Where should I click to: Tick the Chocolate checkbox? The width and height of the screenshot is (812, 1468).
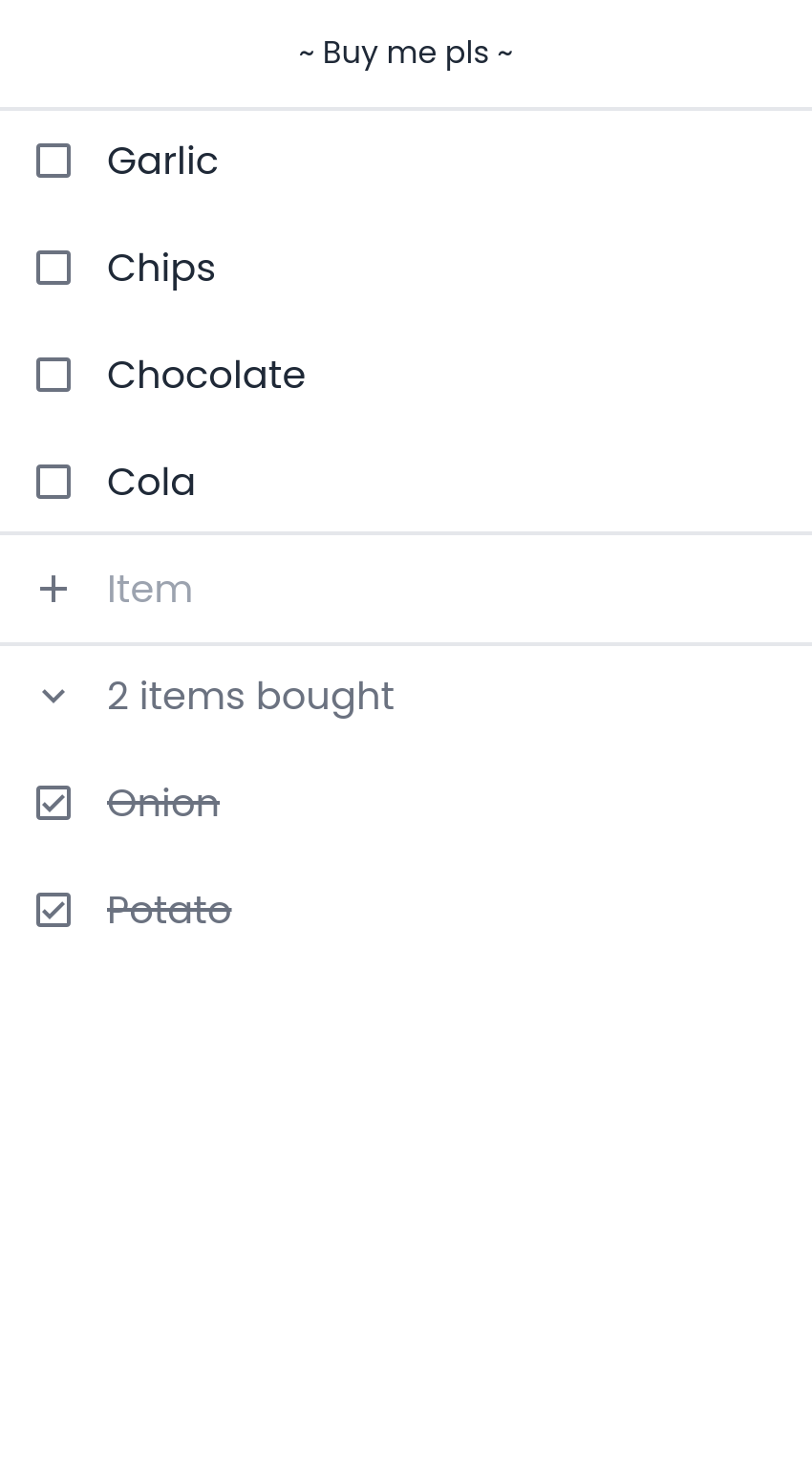[53, 375]
